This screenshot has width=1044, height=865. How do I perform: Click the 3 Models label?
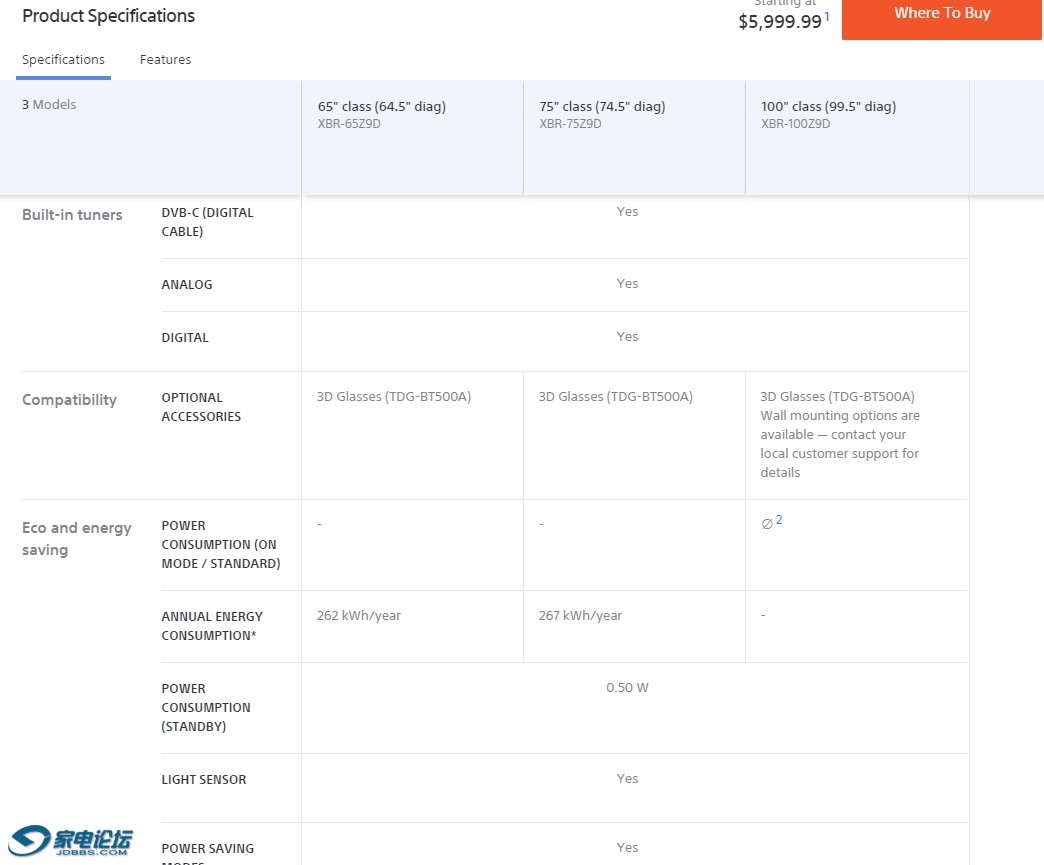tap(49, 105)
